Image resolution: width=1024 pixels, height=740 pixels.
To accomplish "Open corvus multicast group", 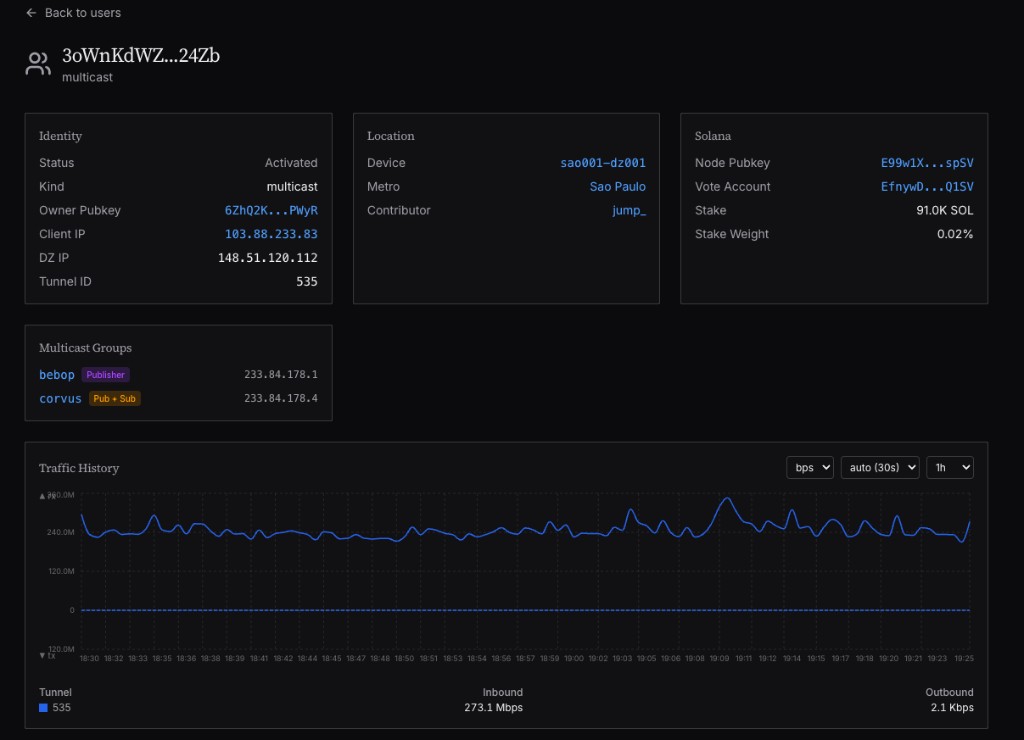I will point(60,399).
